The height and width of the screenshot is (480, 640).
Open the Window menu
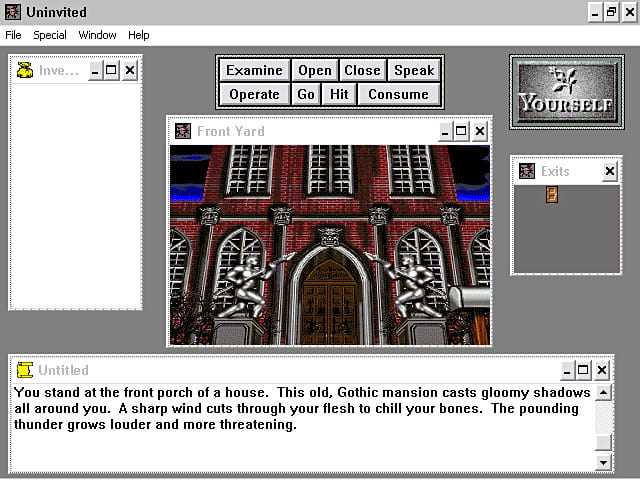click(97, 35)
